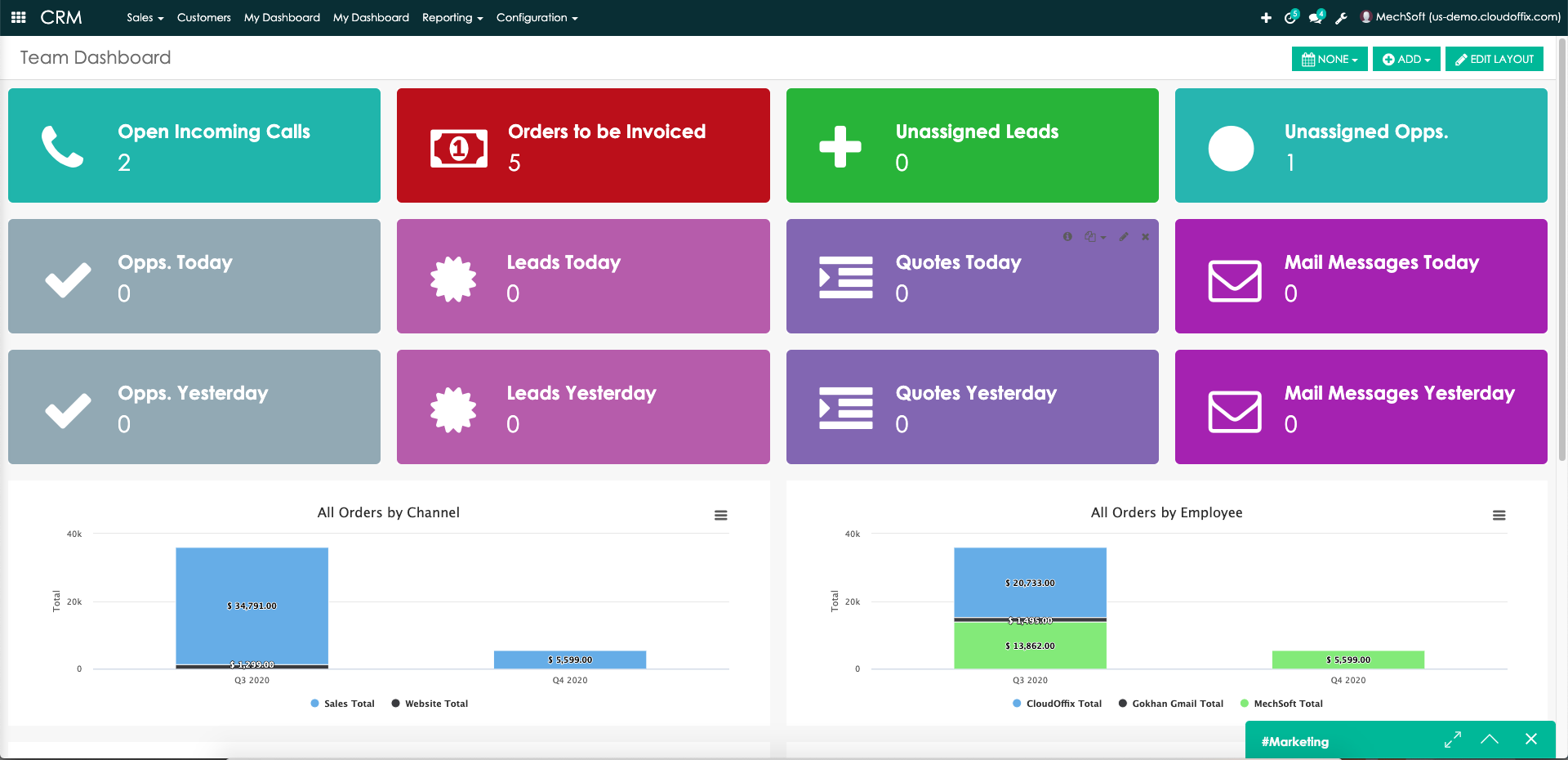
Task: Click the Opps. Yesterday card title
Action: tap(193, 393)
